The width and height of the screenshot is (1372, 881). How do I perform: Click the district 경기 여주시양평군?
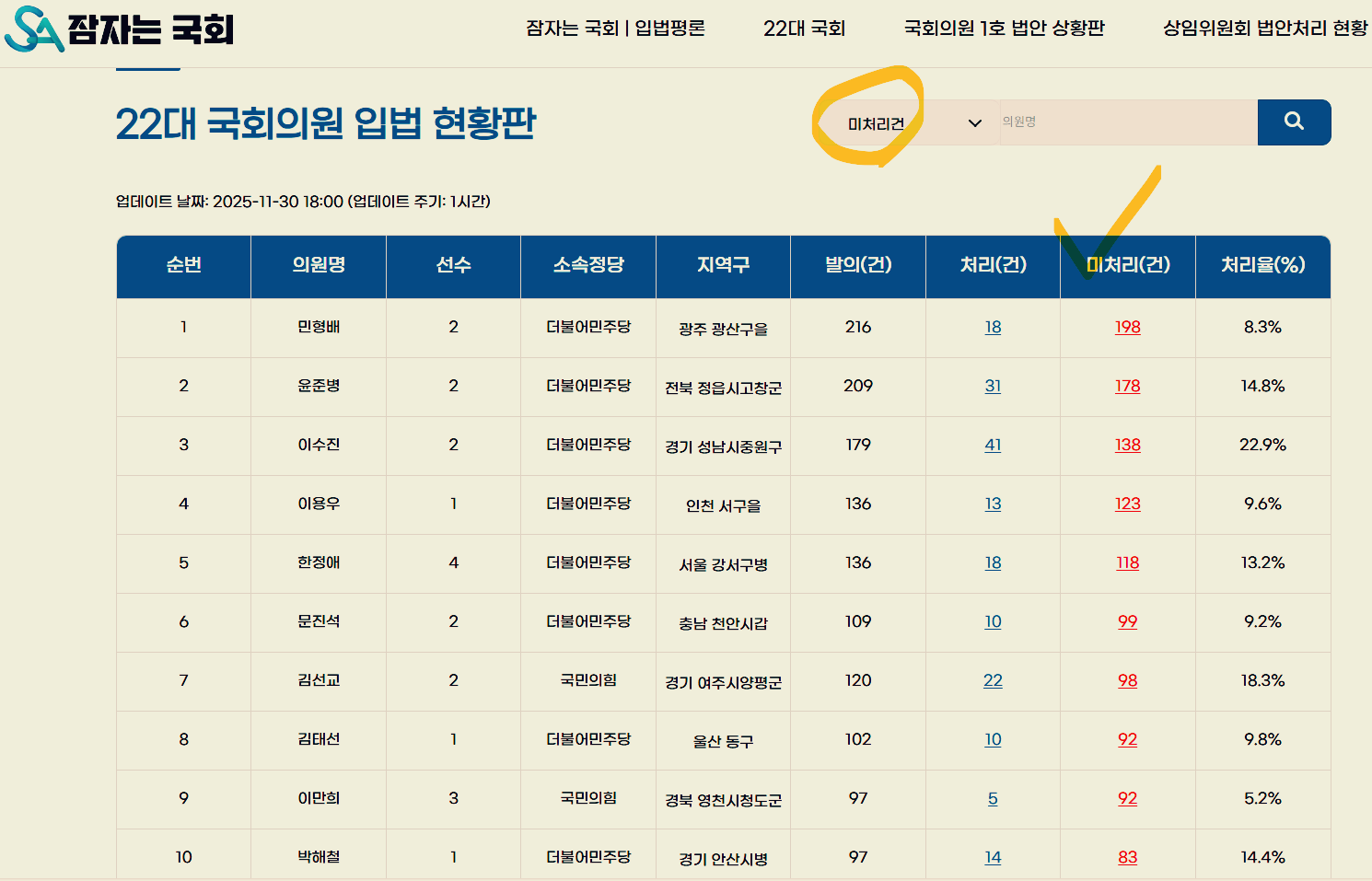(723, 682)
